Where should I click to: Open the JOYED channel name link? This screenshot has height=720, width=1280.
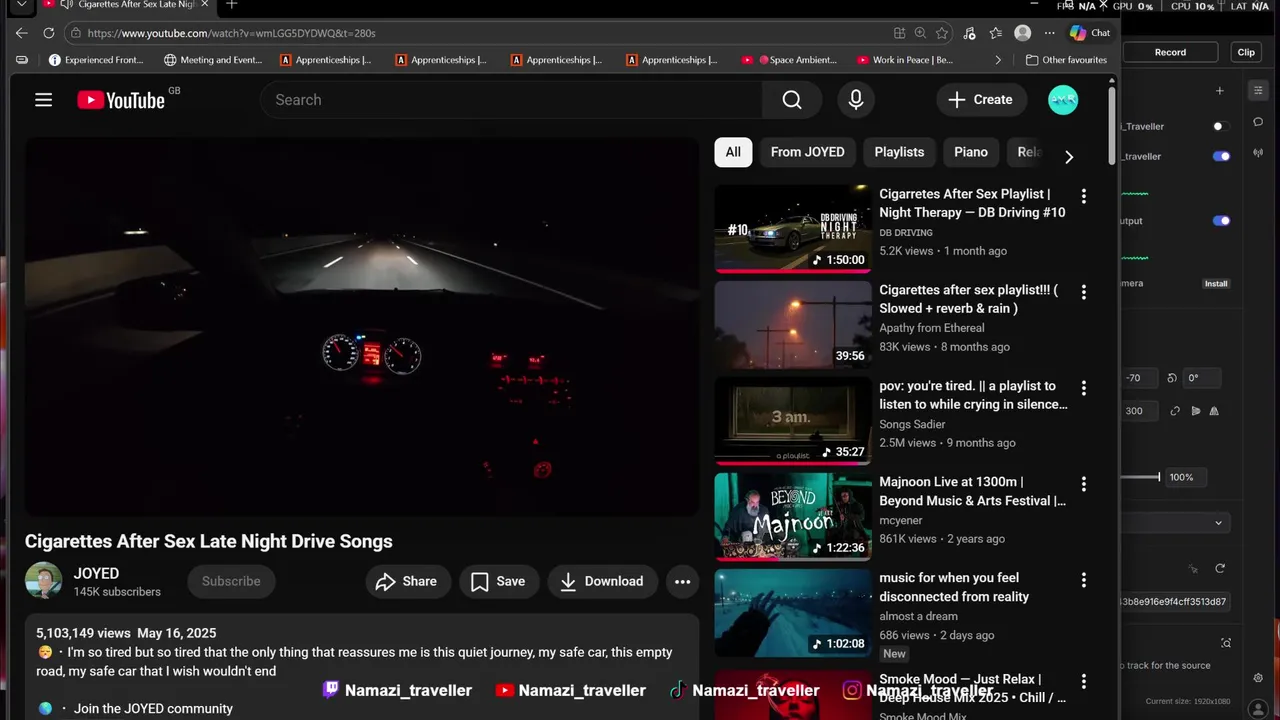pyautogui.click(x=96, y=573)
